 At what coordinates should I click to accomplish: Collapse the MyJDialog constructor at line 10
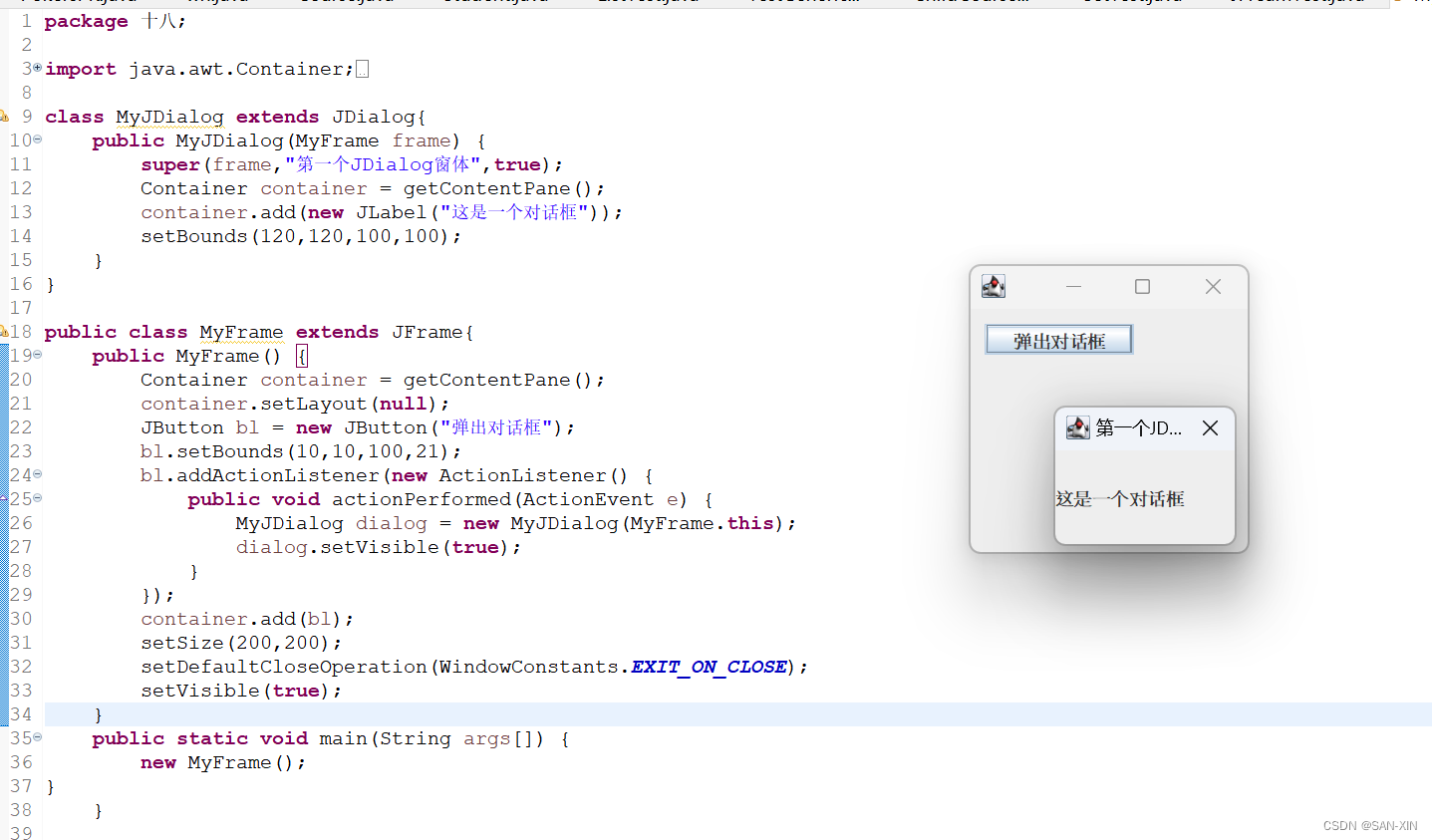point(36,140)
